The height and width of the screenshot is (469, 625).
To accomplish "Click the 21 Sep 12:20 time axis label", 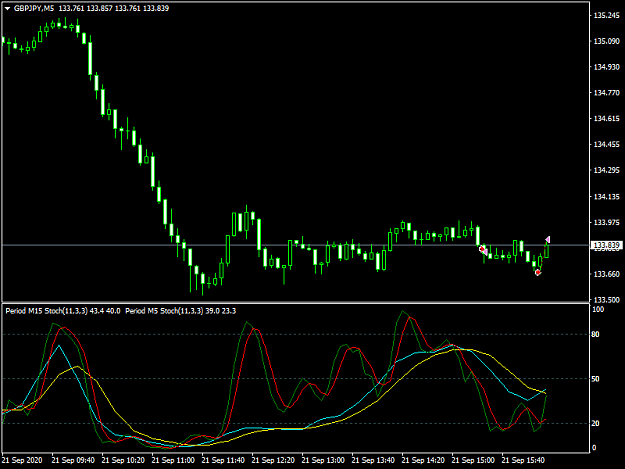I will pos(273,460).
